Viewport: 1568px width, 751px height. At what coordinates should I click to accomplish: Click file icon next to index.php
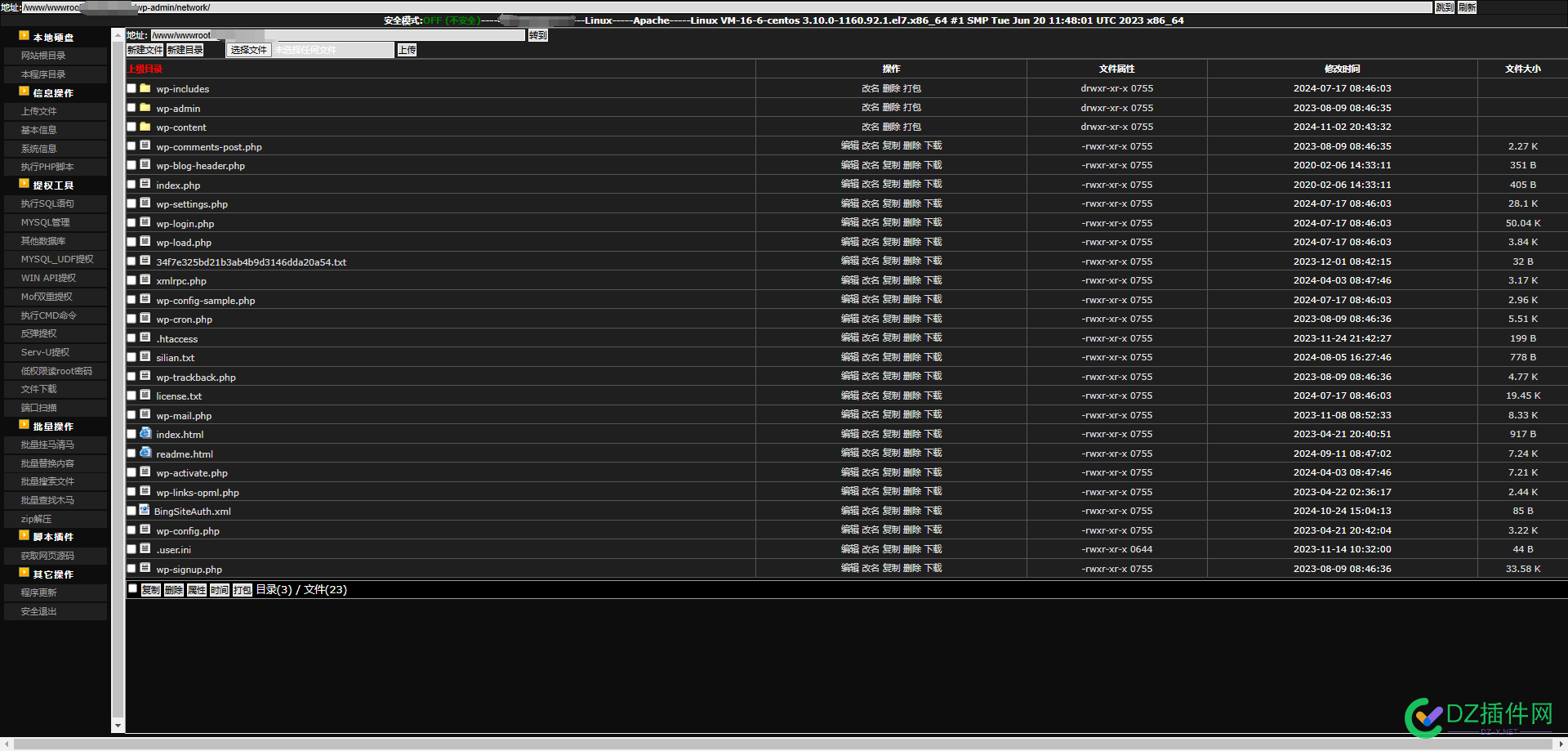click(x=145, y=184)
